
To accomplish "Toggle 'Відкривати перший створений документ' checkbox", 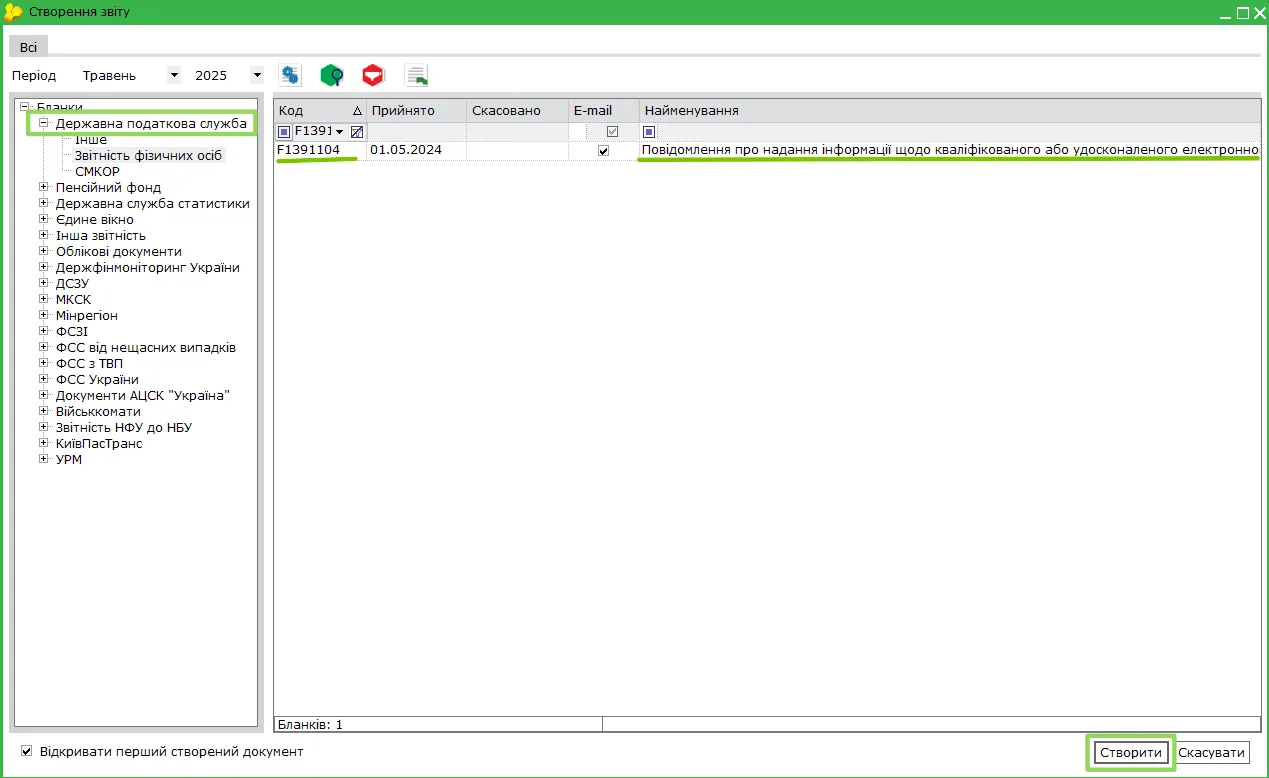I will pyautogui.click(x=27, y=751).
